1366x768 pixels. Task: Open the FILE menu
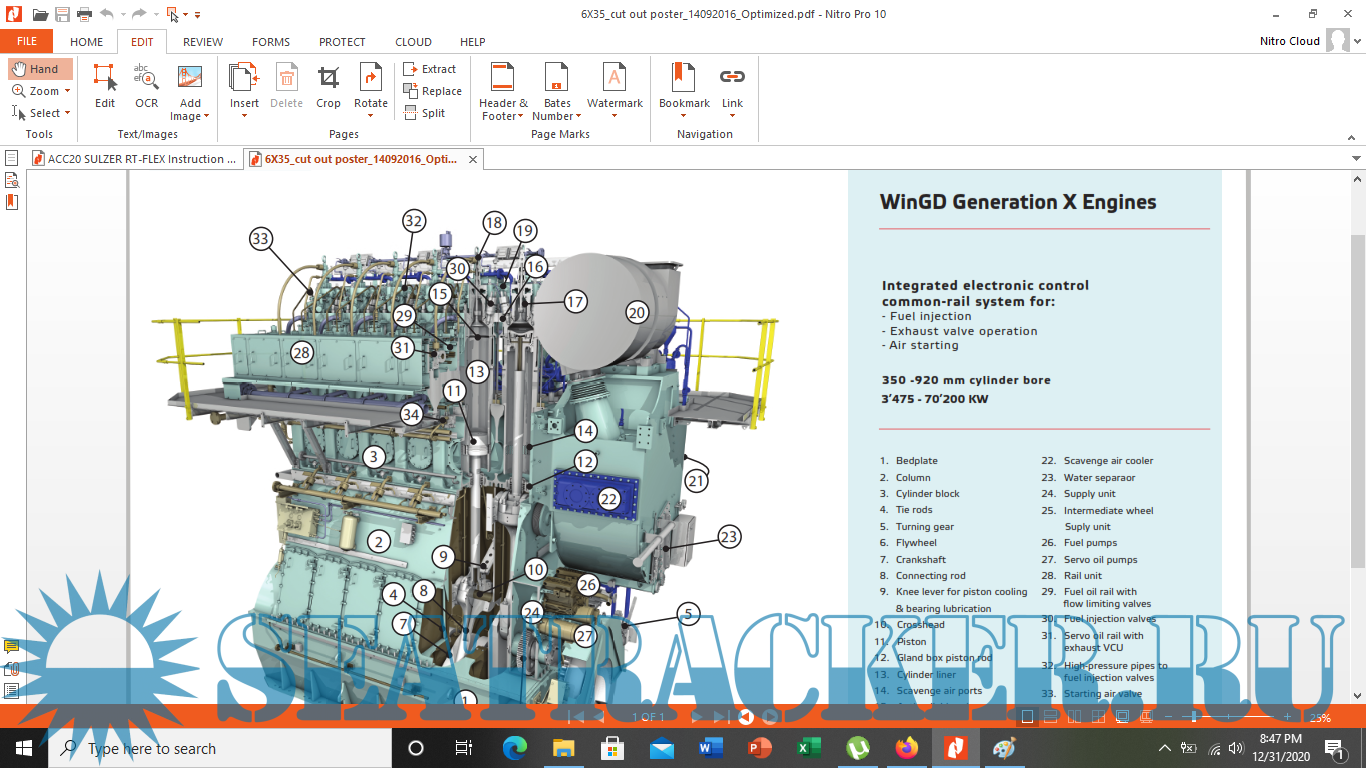click(x=27, y=42)
